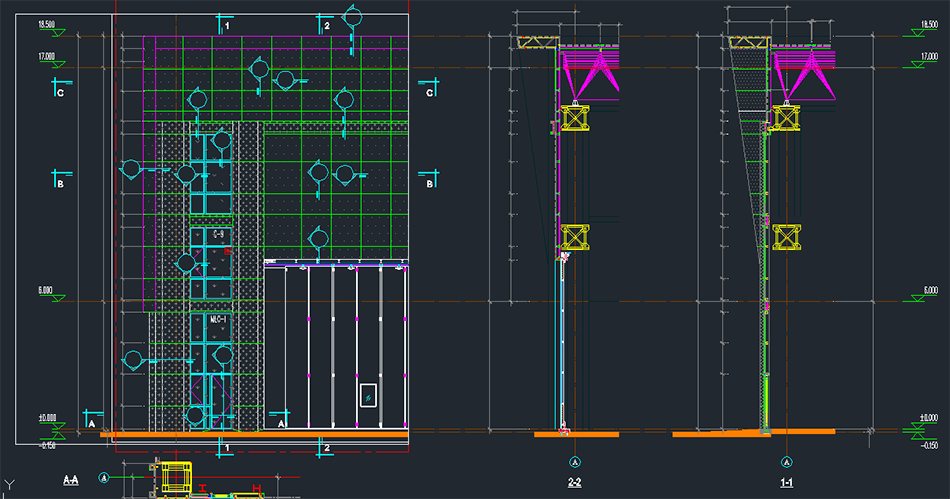Screen dimensions: 950x499
Task: Select the left section cut marker C
Action: pyautogui.click(x=61, y=90)
